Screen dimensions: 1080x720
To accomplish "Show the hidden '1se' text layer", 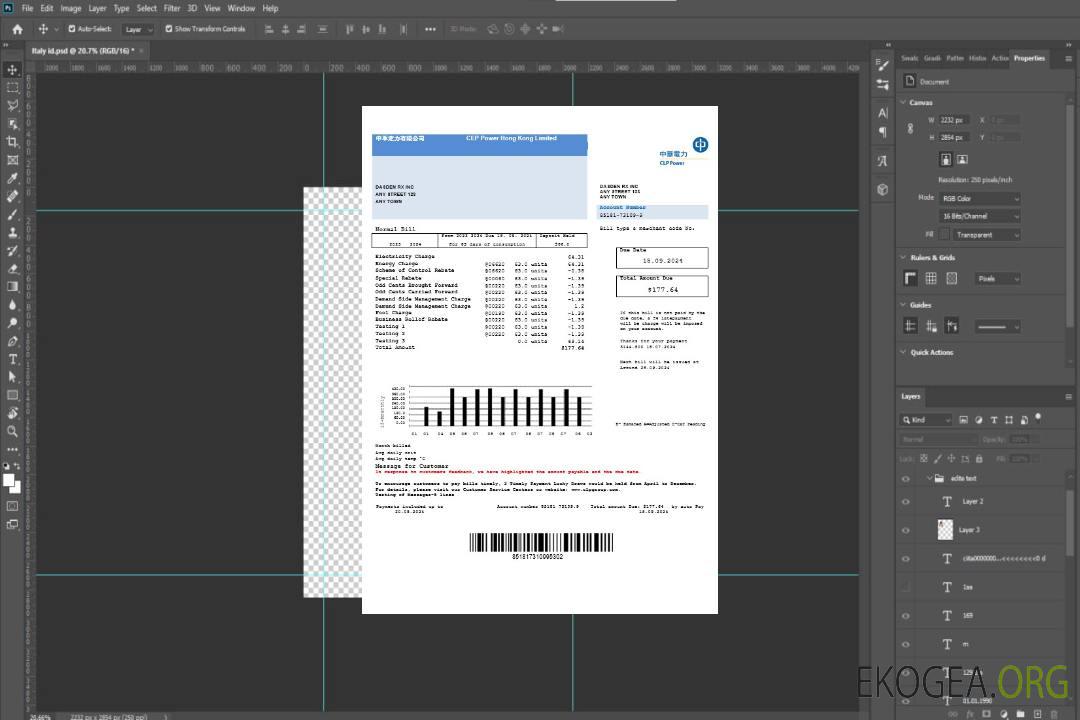I will 906,588.
